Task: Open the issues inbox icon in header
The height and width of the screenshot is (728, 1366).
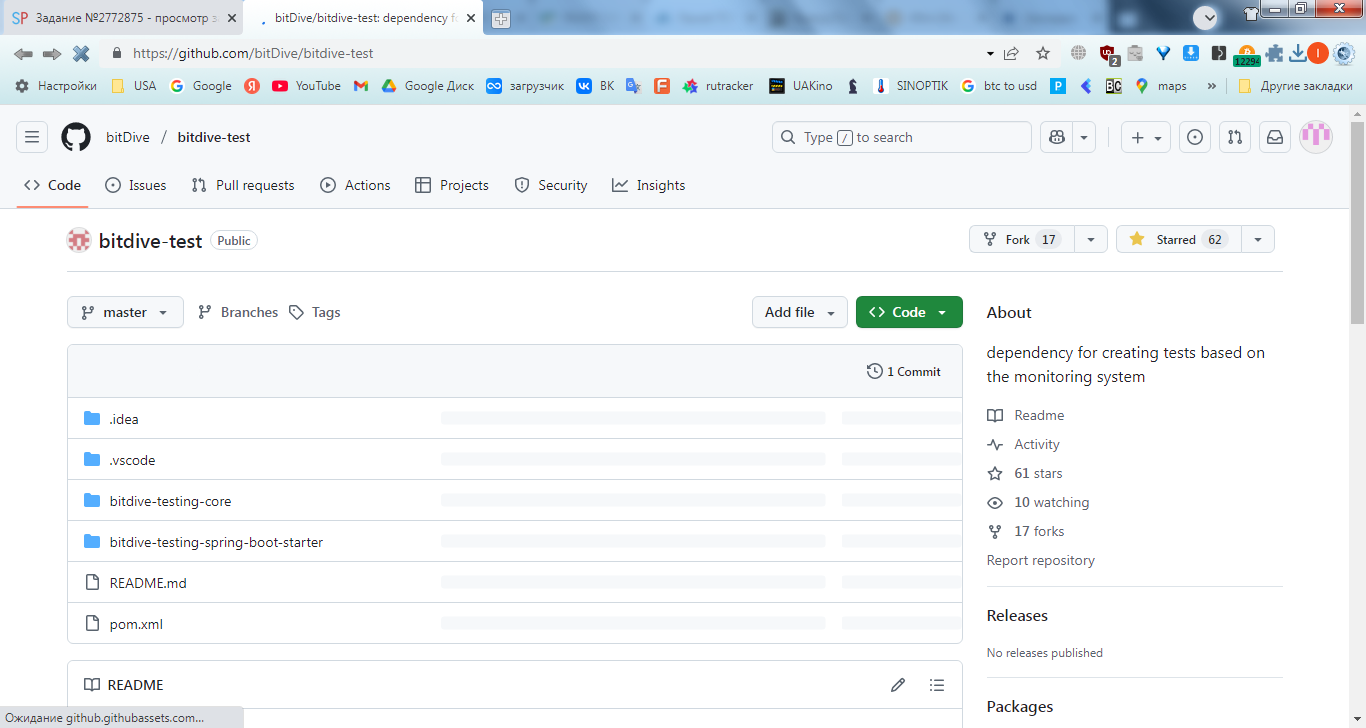Action: 1195,137
